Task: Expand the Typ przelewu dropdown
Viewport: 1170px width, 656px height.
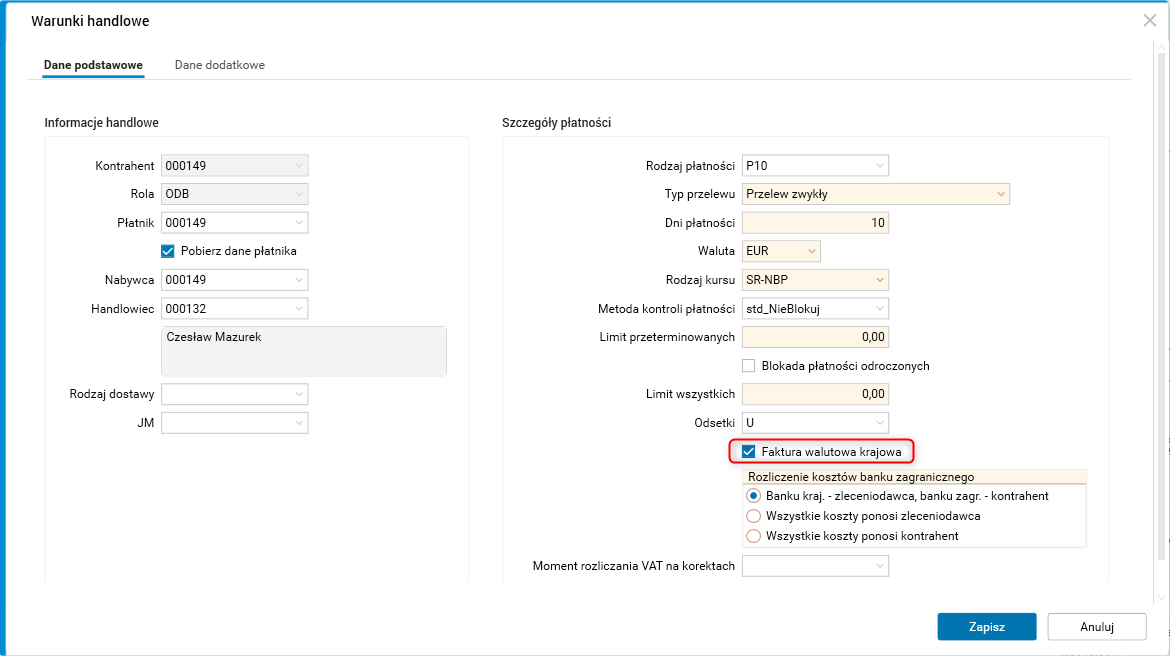Action: 1000,194
